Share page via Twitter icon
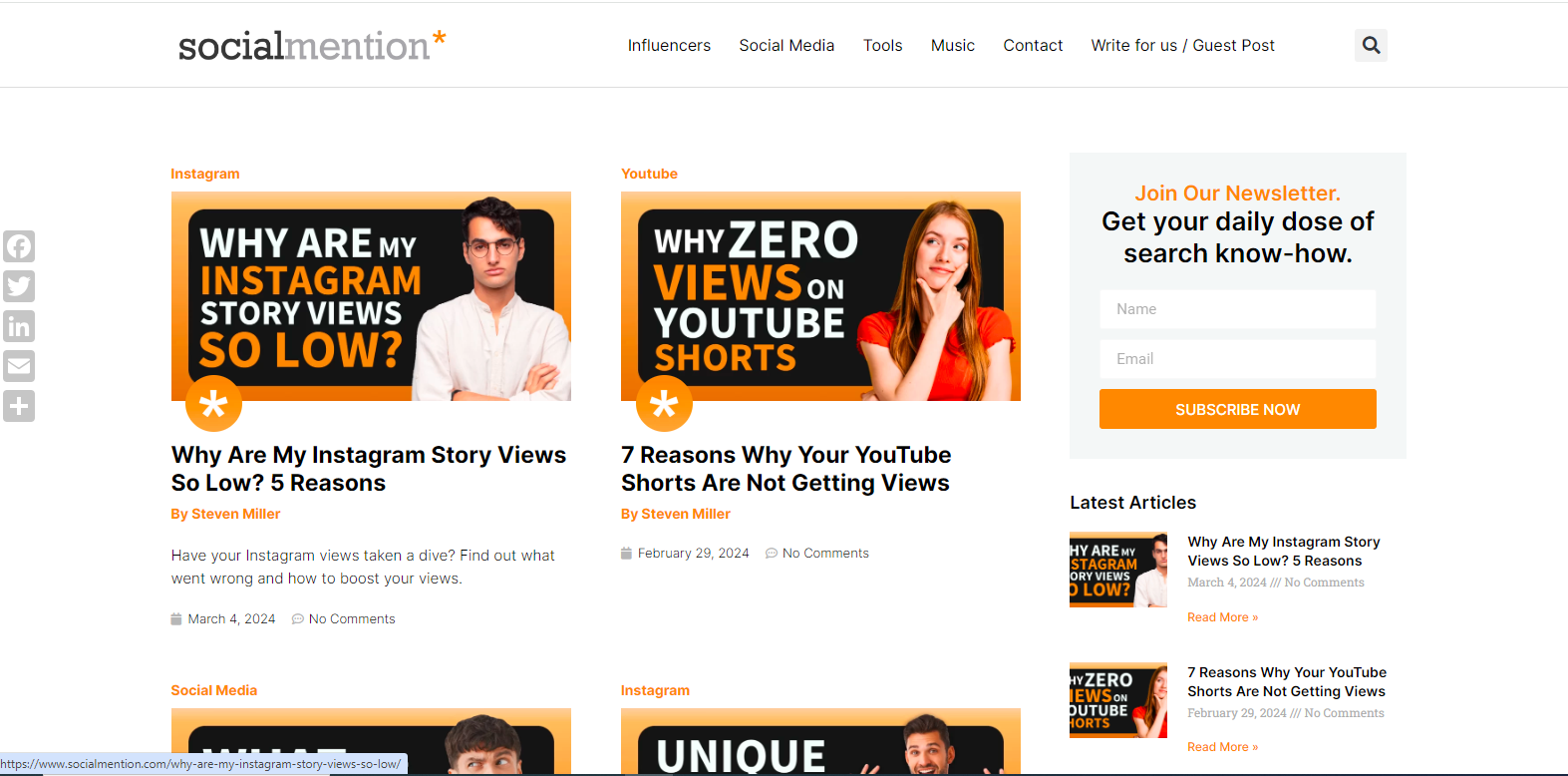The width and height of the screenshot is (1568, 776). (19, 286)
